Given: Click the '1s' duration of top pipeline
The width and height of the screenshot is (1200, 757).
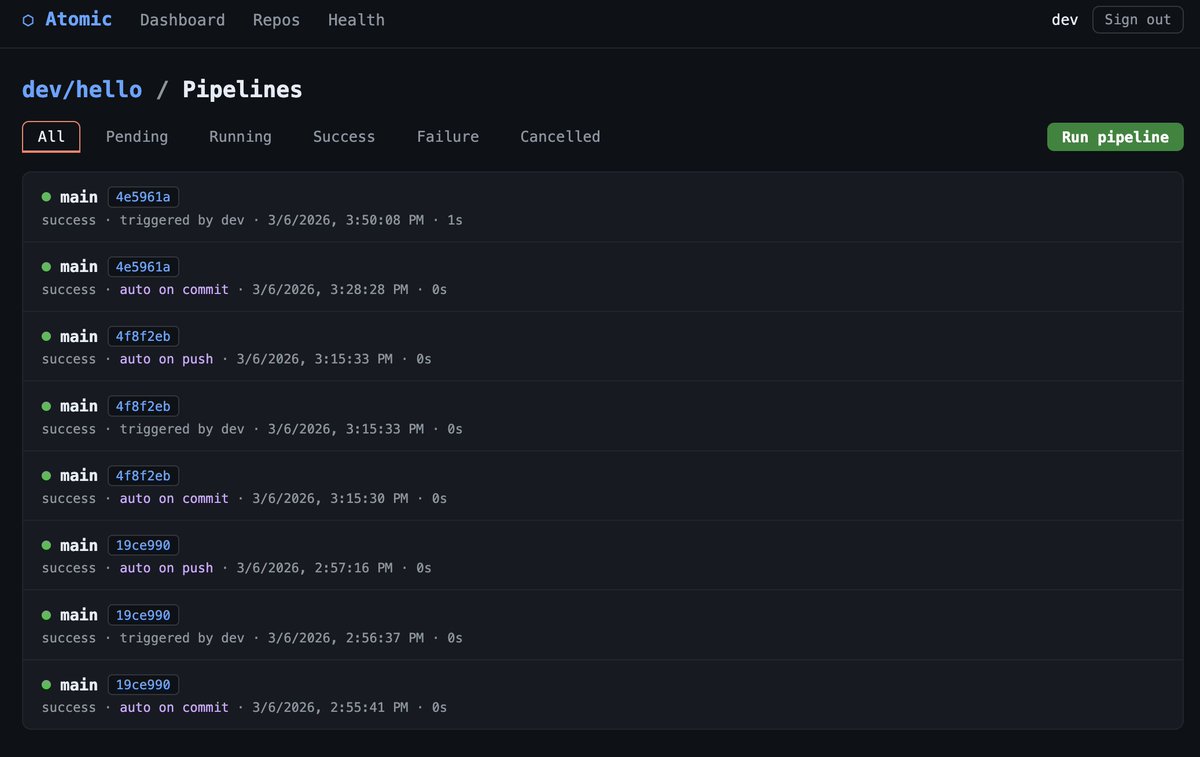Looking at the screenshot, I should tap(455, 220).
